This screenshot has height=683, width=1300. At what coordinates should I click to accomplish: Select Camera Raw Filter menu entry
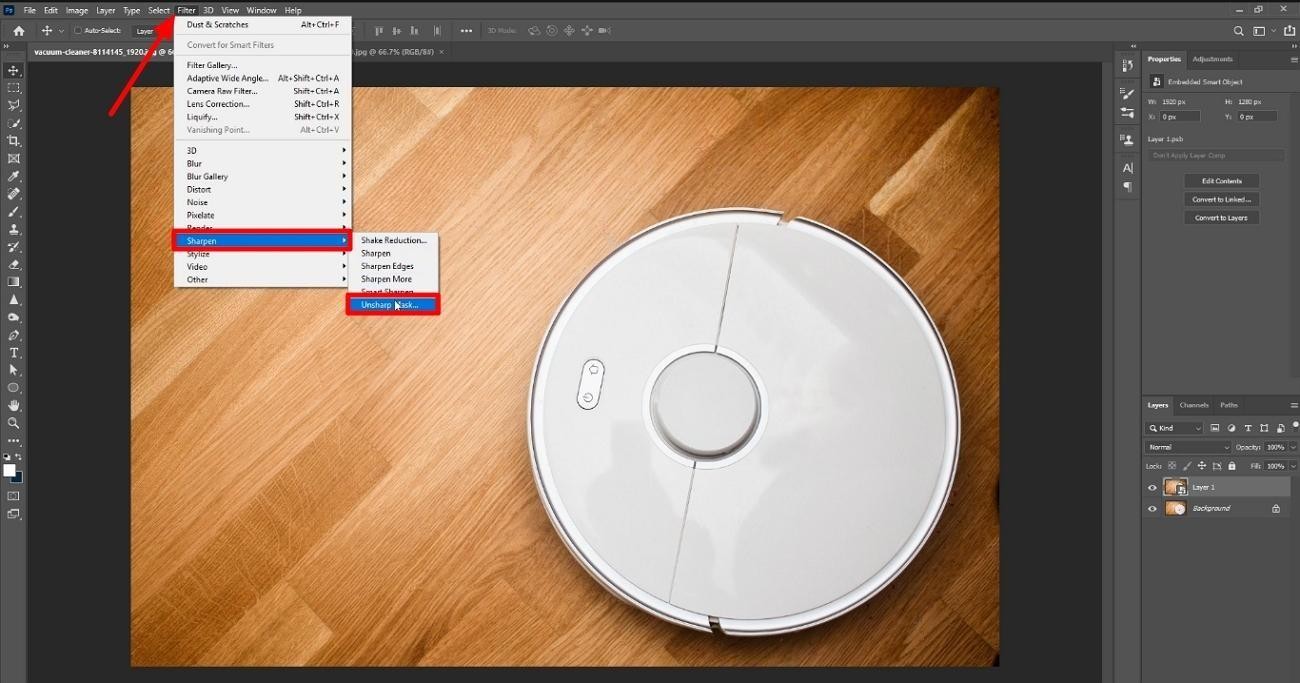pos(262,91)
